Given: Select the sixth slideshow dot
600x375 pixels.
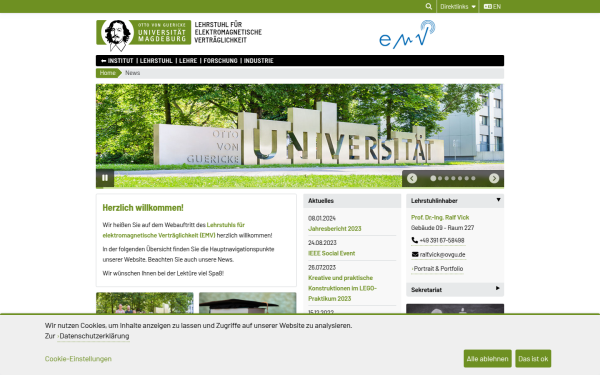Looking at the screenshot, I should tap(466, 178).
